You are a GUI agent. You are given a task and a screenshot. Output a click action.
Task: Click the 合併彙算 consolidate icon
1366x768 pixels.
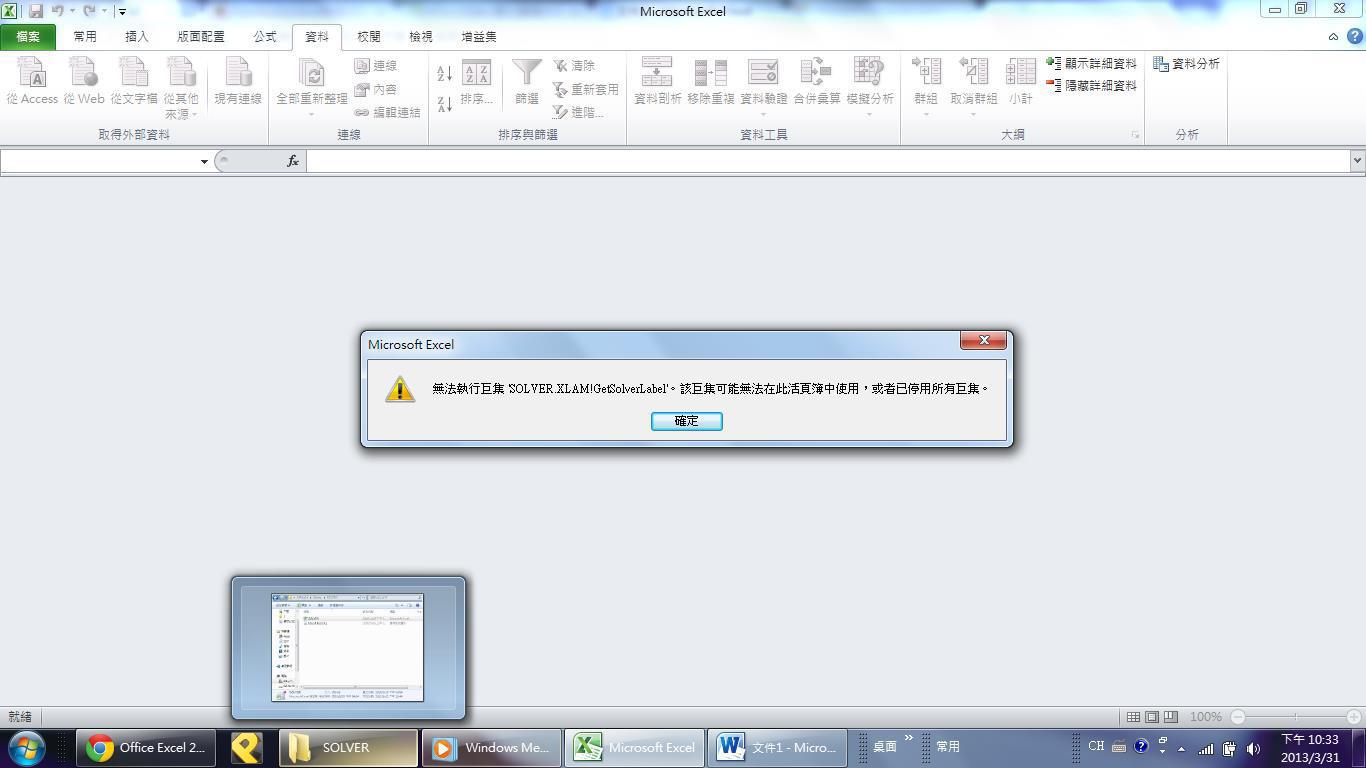[x=817, y=80]
